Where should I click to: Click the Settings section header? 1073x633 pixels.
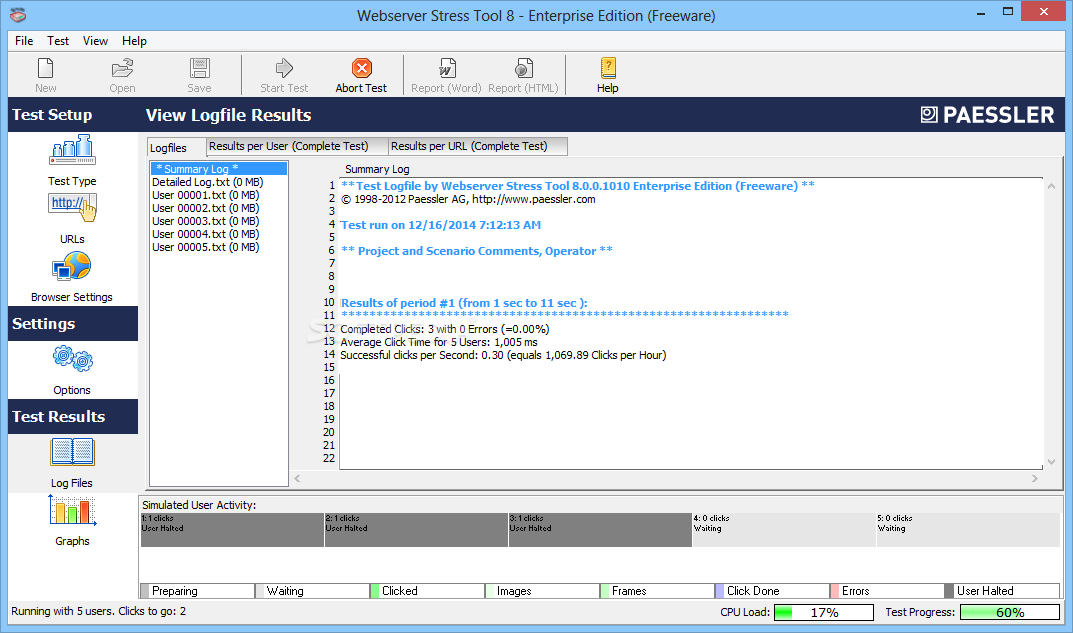[x=73, y=324]
